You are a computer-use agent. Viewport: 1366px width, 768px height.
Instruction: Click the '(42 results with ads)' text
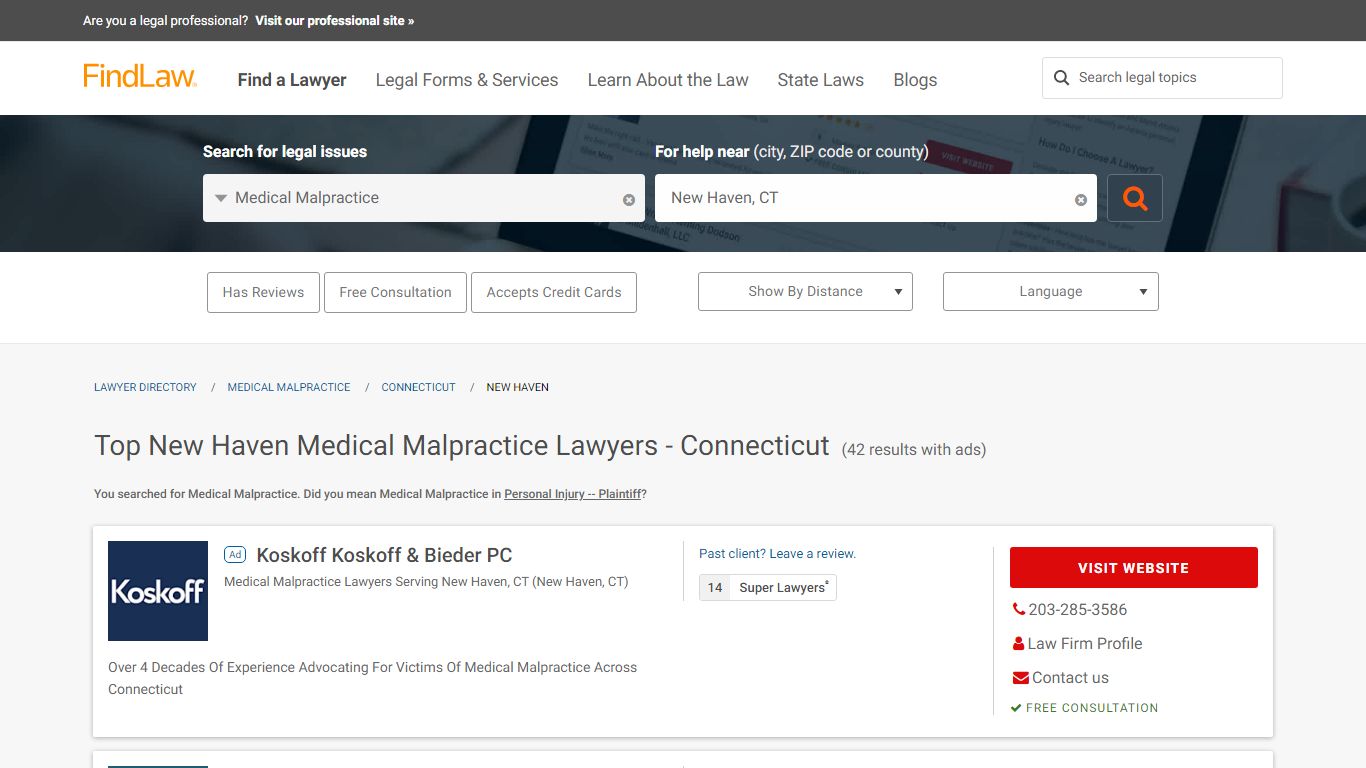[914, 450]
